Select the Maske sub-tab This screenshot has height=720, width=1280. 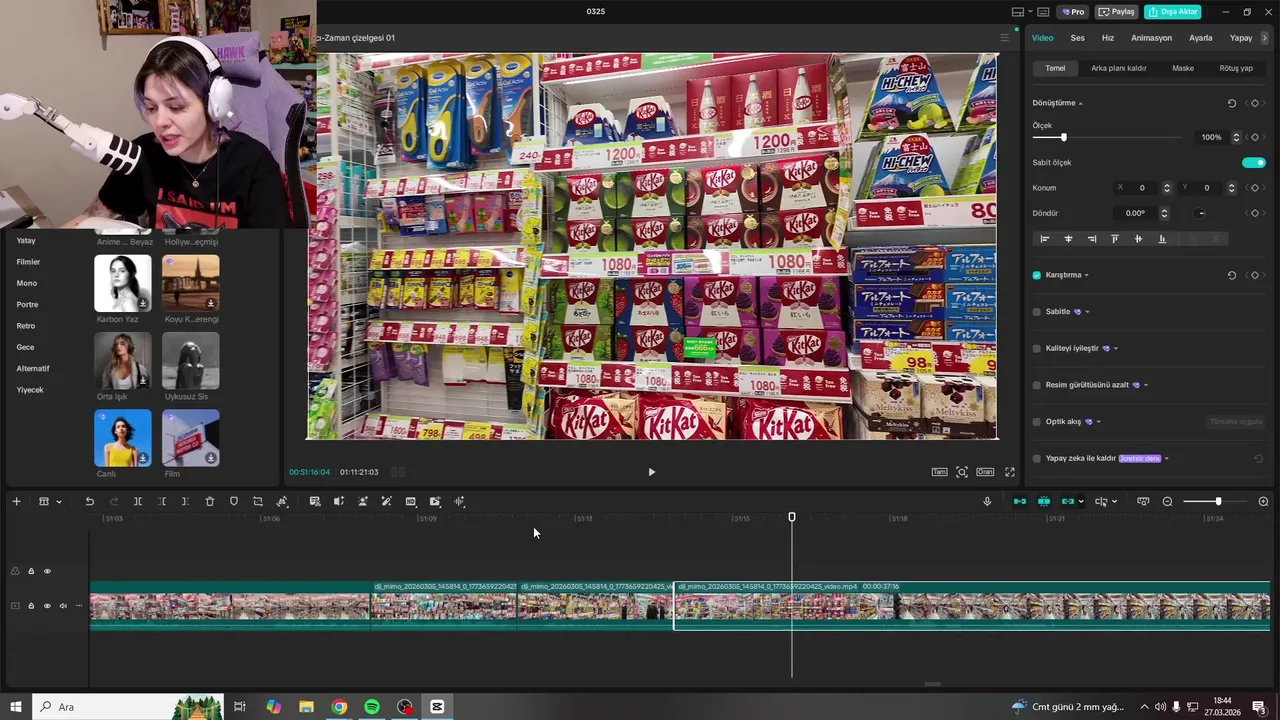(x=1183, y=68)
